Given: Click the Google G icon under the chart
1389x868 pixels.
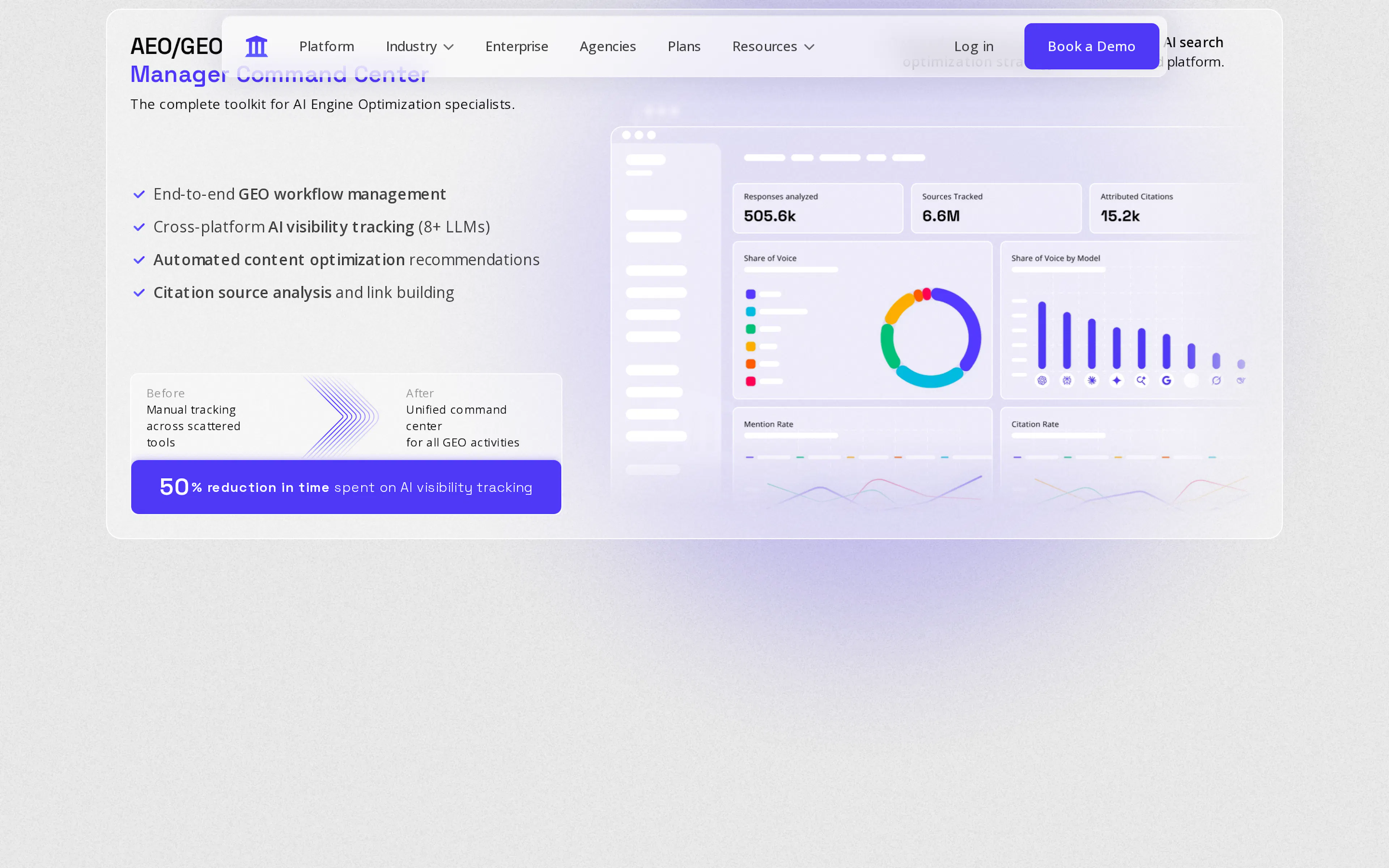Looking at the screenshot, I should (x=1166, y=380).
